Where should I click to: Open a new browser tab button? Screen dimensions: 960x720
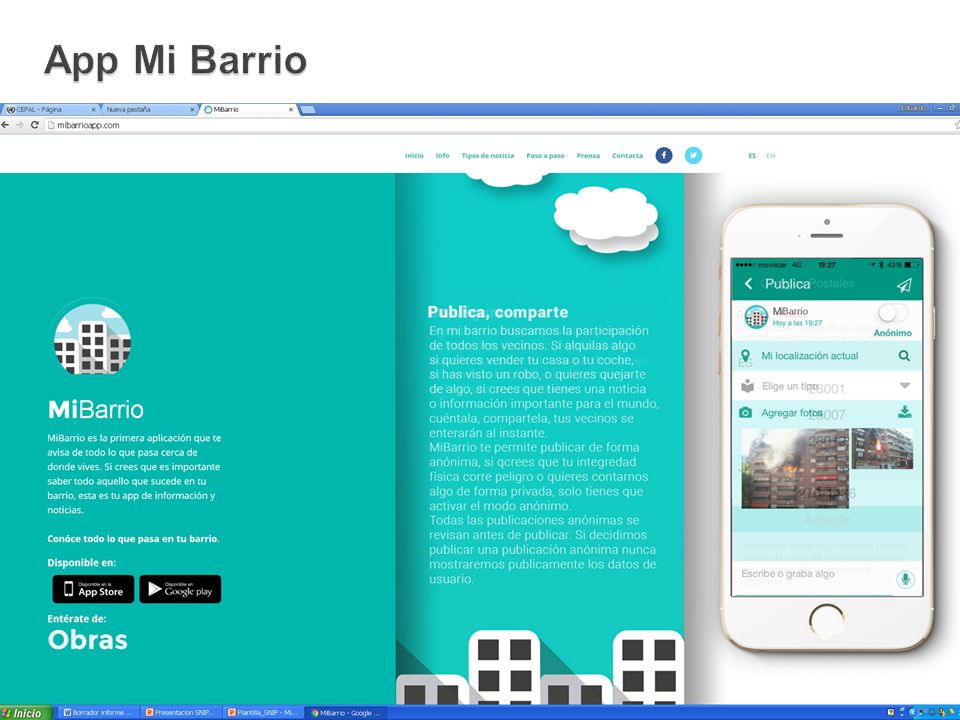click(307, 110)
